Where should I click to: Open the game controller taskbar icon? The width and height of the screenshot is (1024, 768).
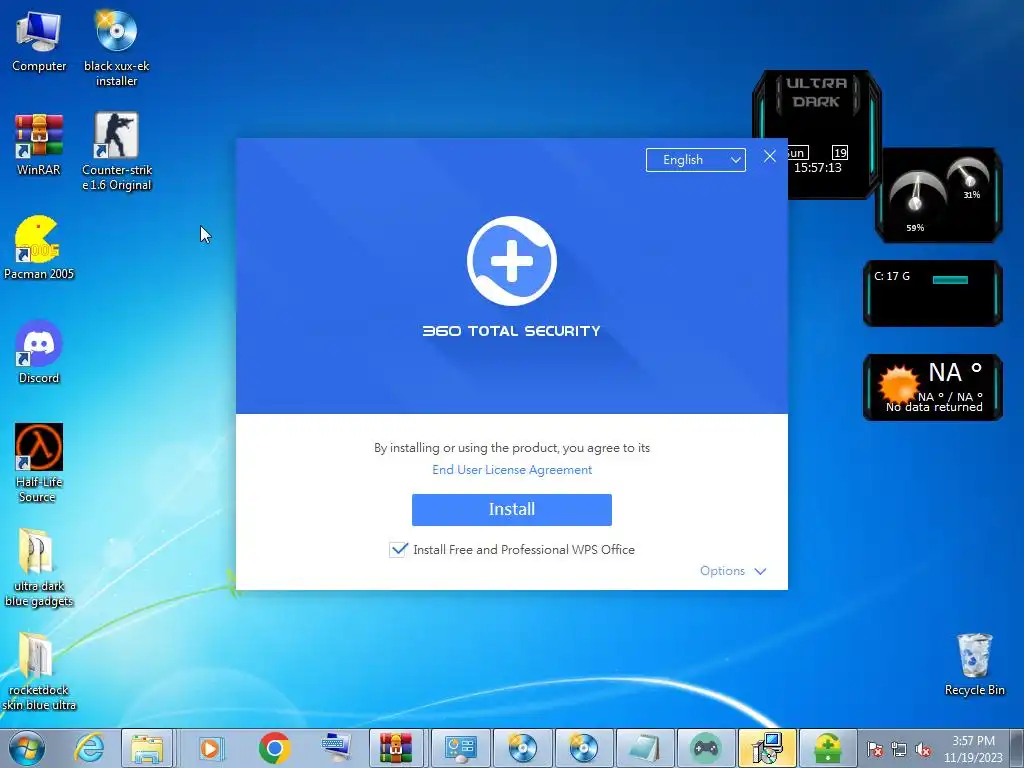pyautogui.click(x=705, y=748)
